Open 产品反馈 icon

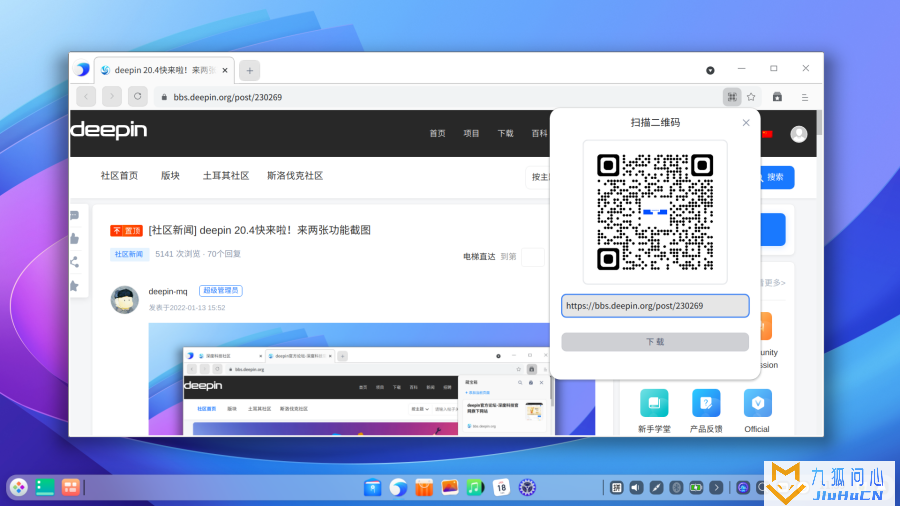[706, 403]
